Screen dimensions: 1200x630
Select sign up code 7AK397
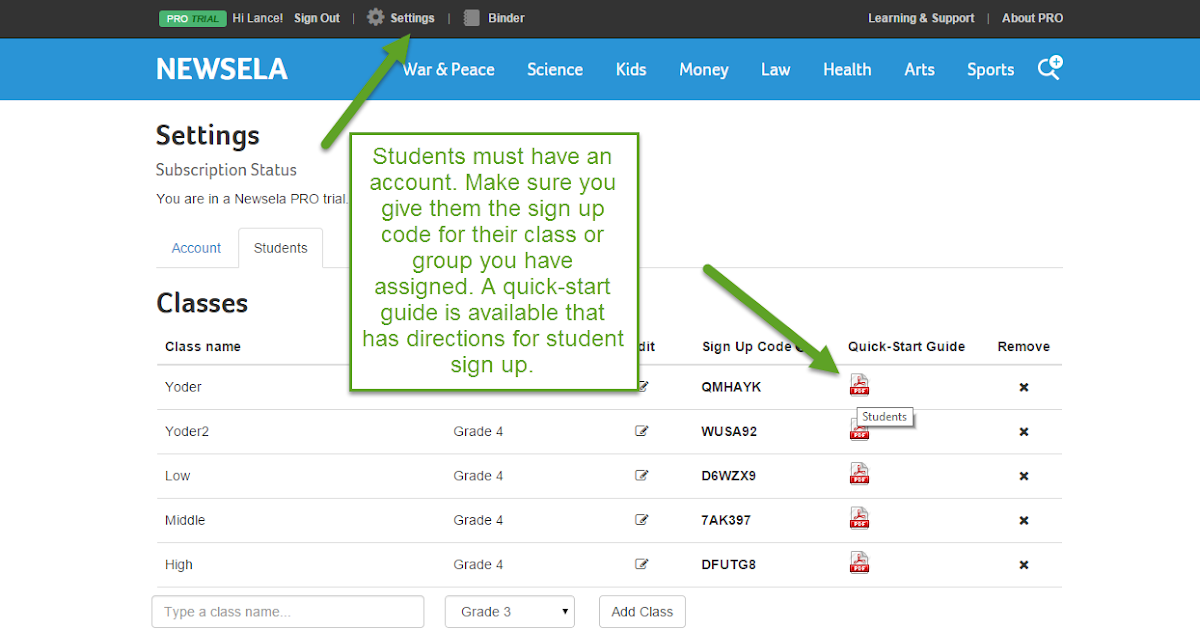(x=726, y=520)
